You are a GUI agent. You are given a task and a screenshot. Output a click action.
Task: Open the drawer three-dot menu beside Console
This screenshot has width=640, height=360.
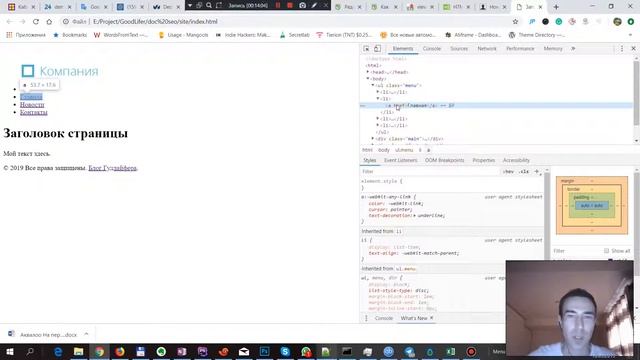pos(366,318)
